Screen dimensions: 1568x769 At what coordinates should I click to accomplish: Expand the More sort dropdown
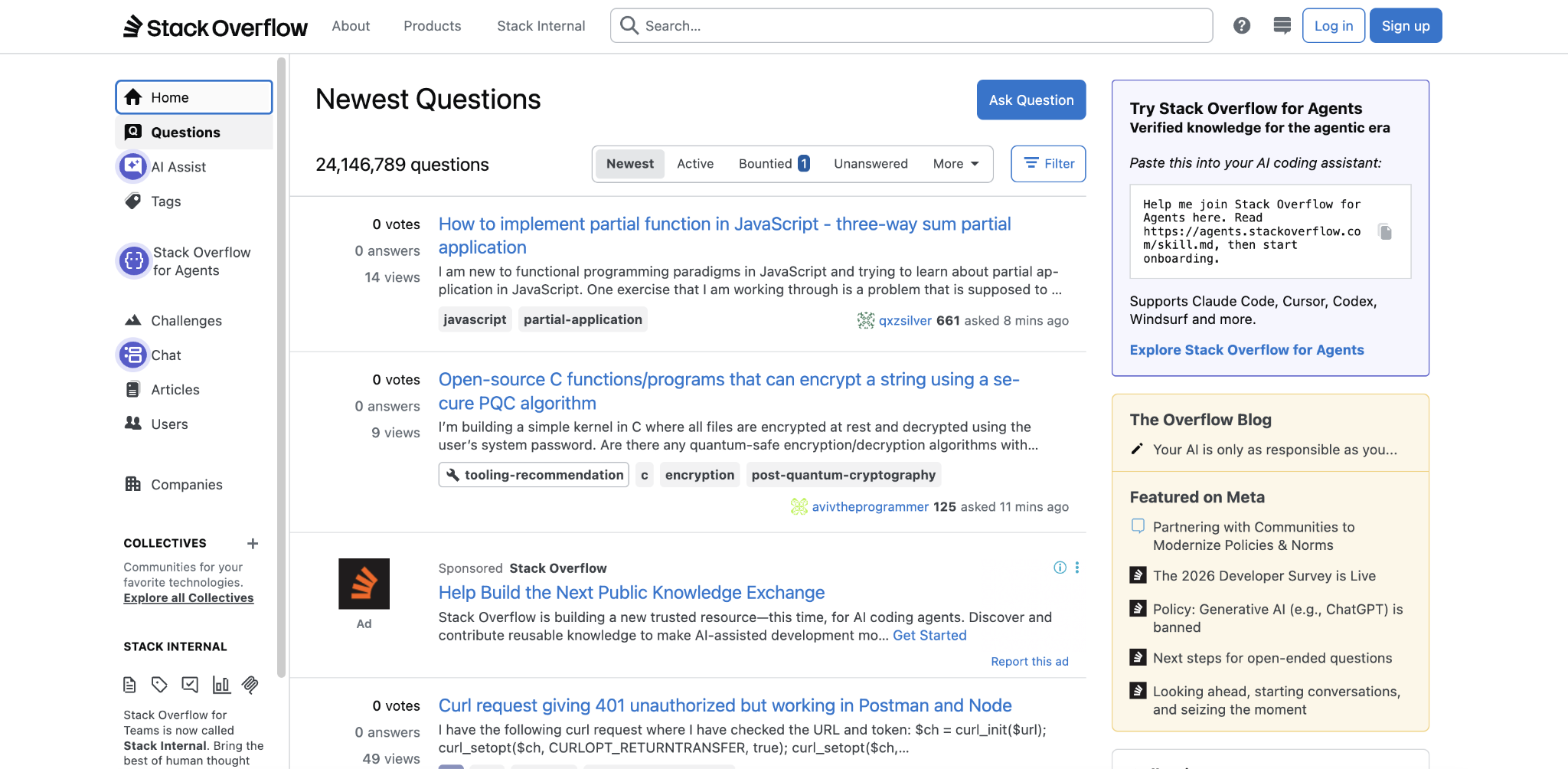[956, 164]
